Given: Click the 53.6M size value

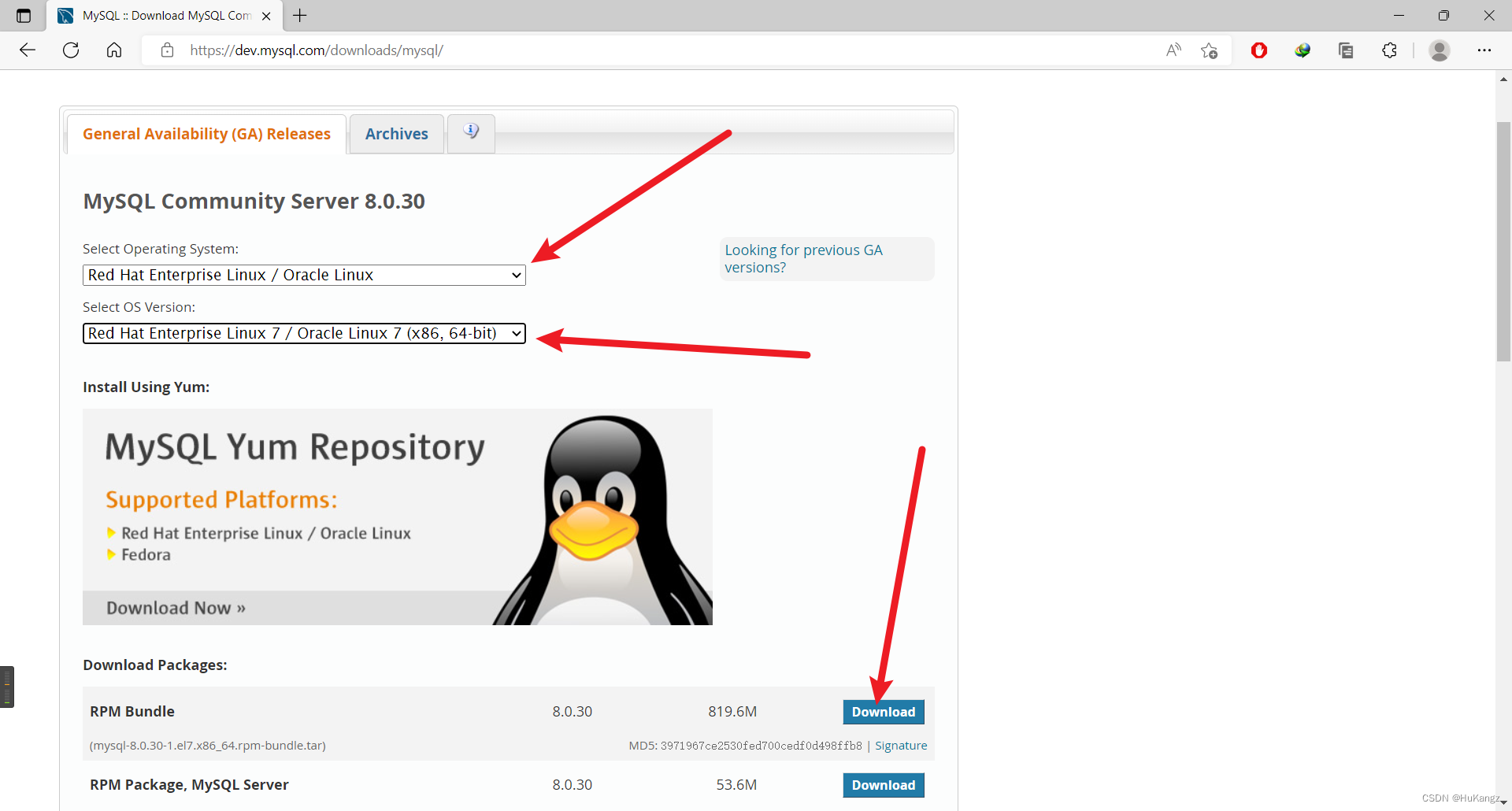Looking at the screenshot, I should coord(736,785).
